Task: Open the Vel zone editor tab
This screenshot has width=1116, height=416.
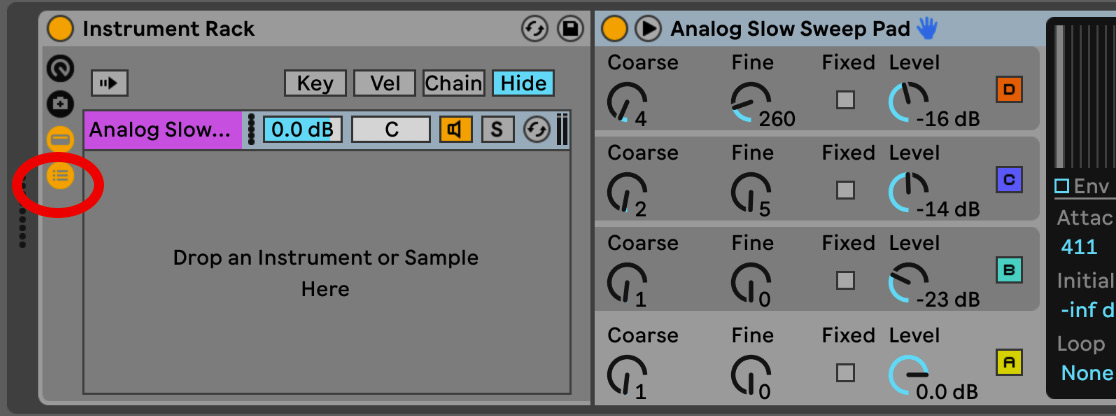Action: tap(384, 83)
